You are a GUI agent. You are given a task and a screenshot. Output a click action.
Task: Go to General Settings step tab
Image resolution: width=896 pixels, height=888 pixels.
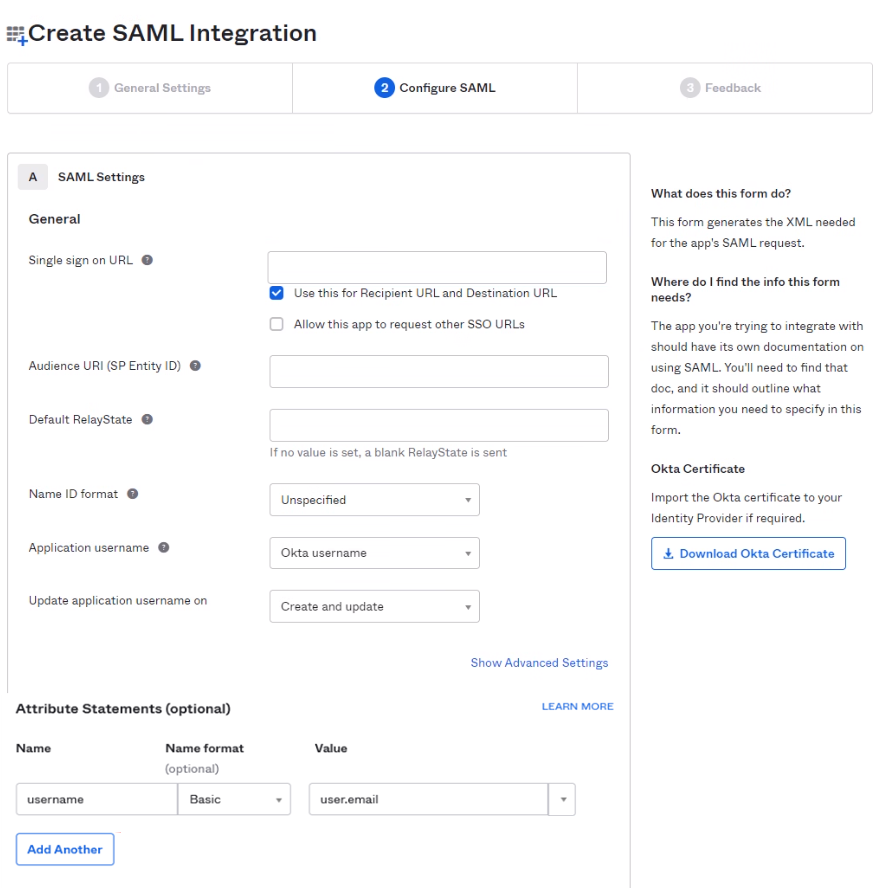click(150, 88)
